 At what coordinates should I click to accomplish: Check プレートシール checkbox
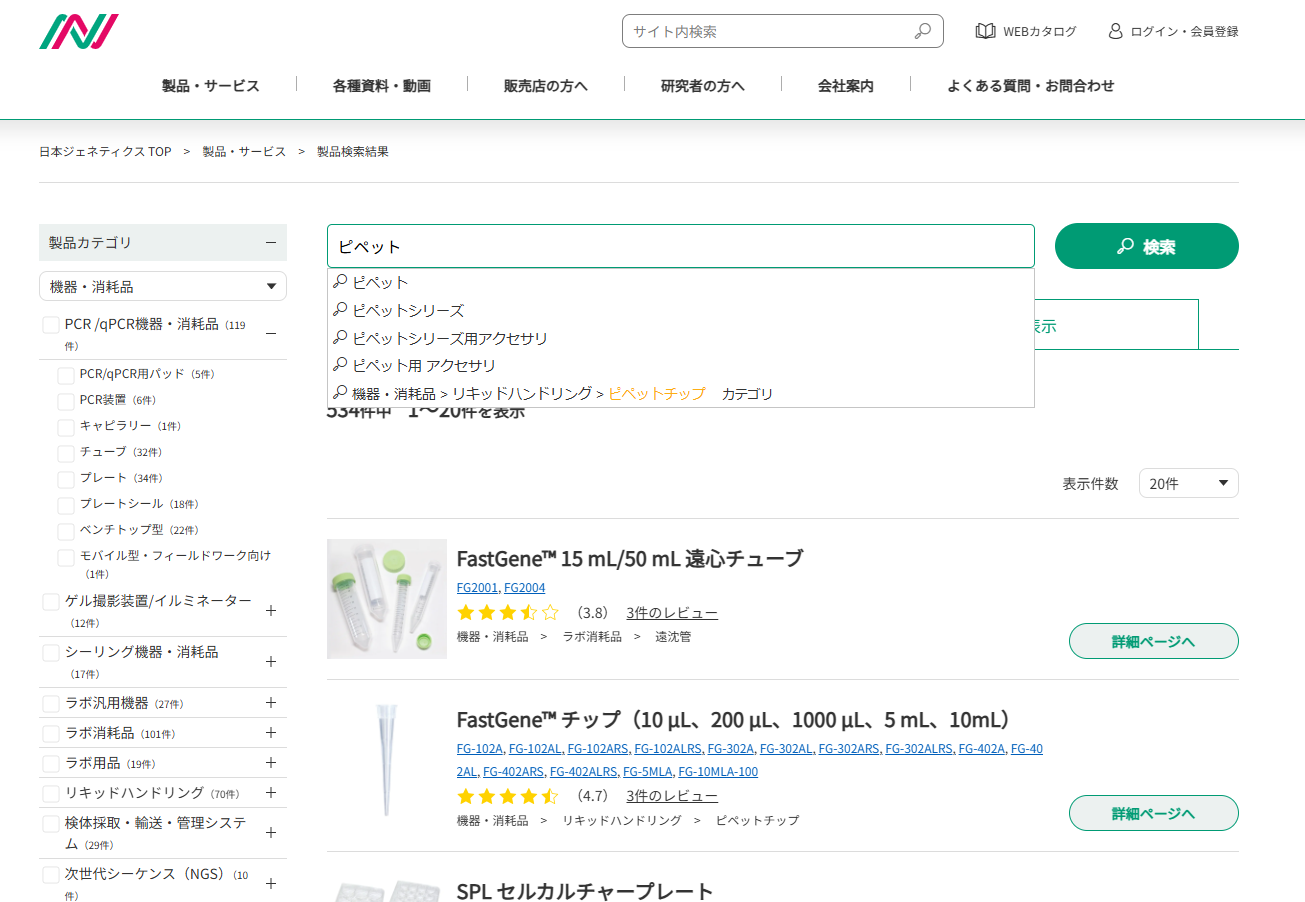(66, 505)
